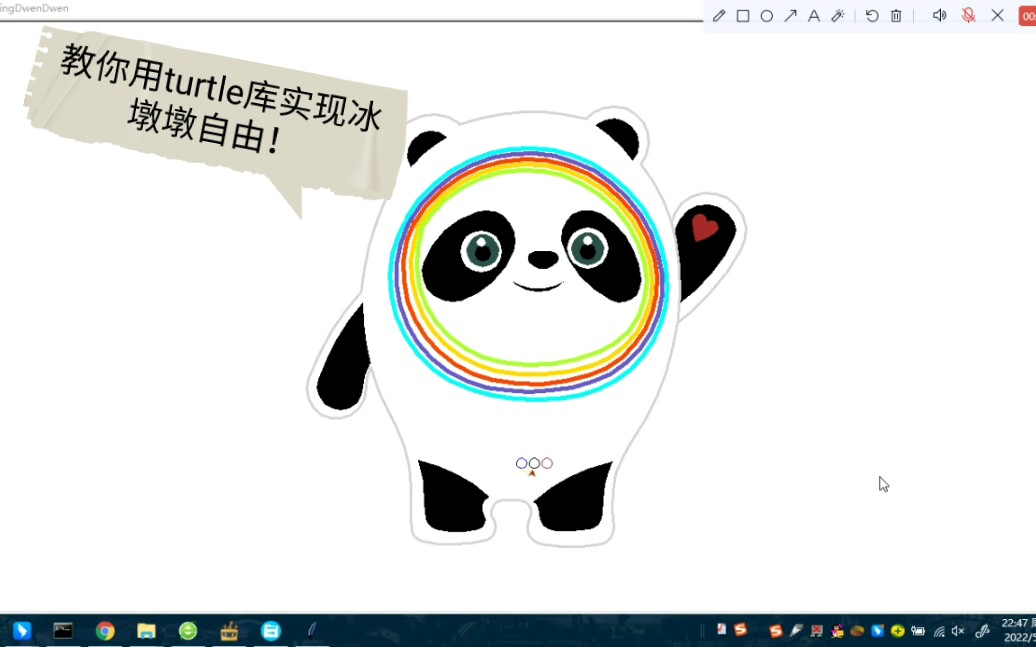Mute the speaker output
The image size is (1036, 647).
point(939,15)
